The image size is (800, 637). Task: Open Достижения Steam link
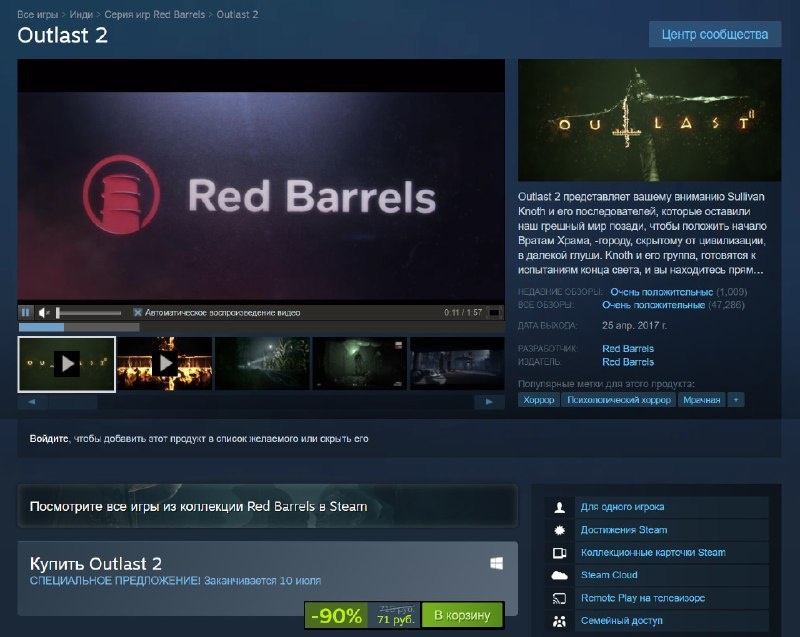[x=624, y=530]
